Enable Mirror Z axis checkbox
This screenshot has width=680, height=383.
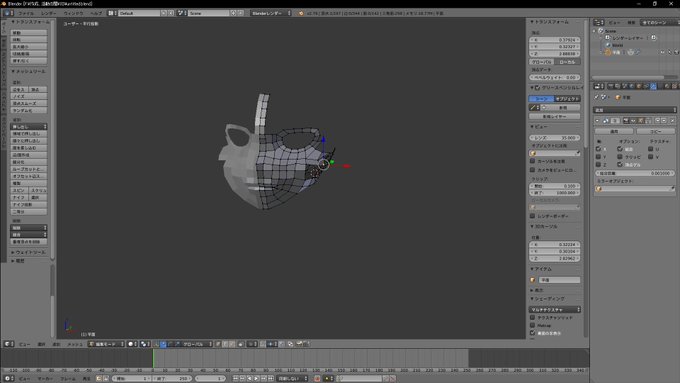click(x=598, y=164)
